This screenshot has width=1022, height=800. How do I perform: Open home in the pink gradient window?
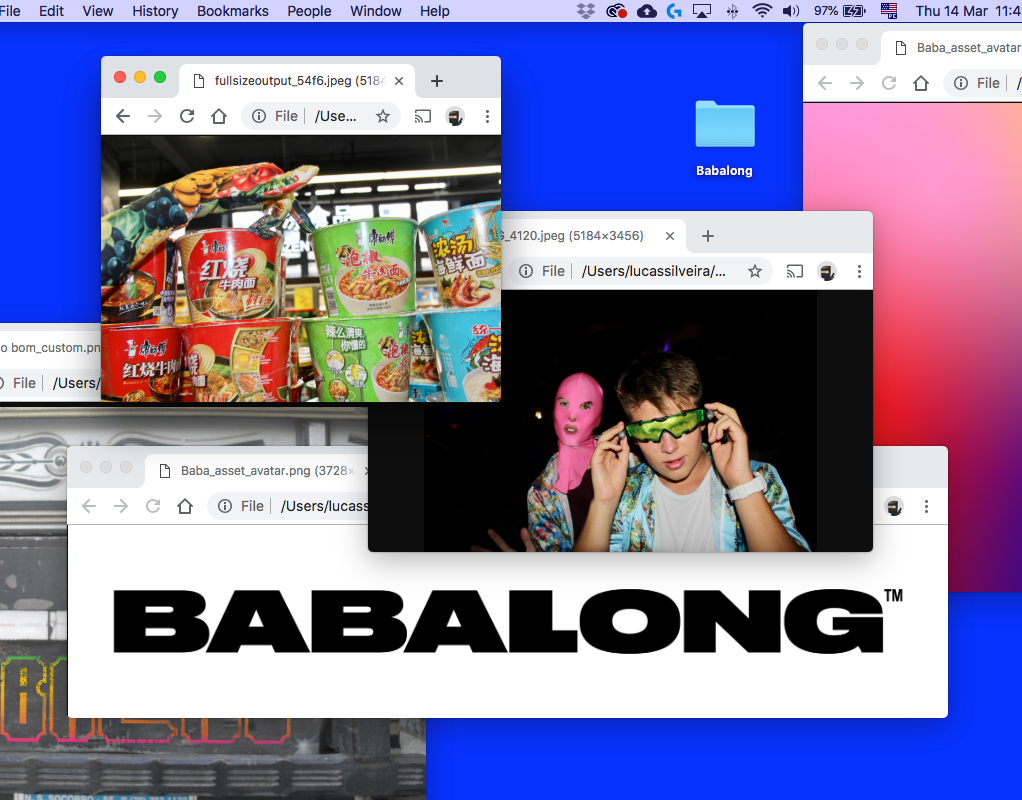921,83
